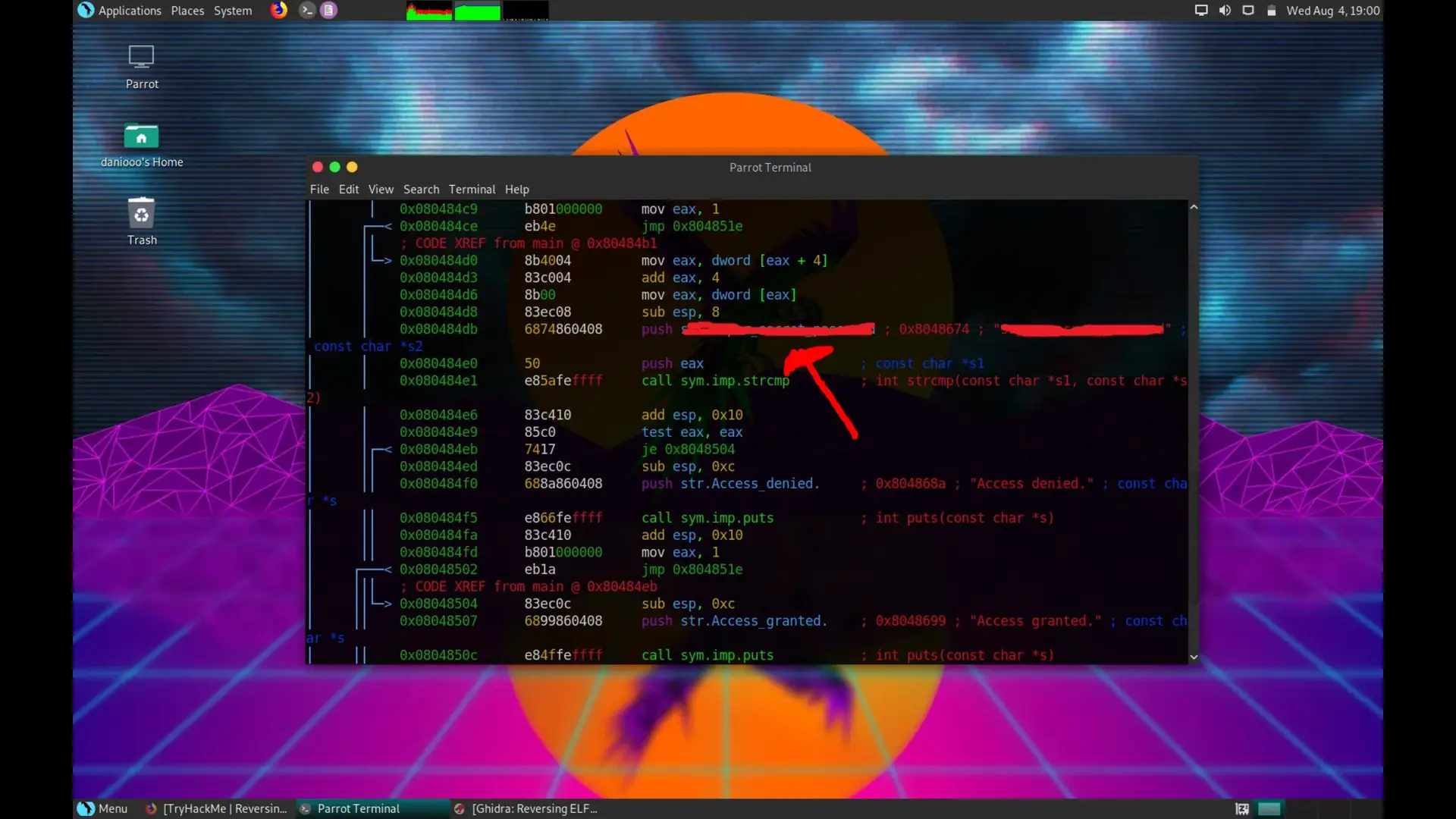Open the Menu button in bottom panel
Image resolution: width=1456 pixels, height=819 pixels.
click(102, 809)
